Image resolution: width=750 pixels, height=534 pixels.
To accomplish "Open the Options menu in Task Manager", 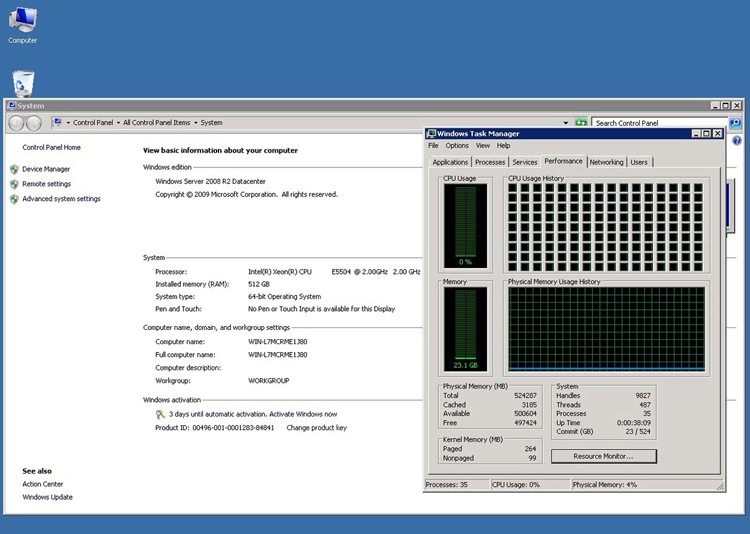I will [457, 145].
